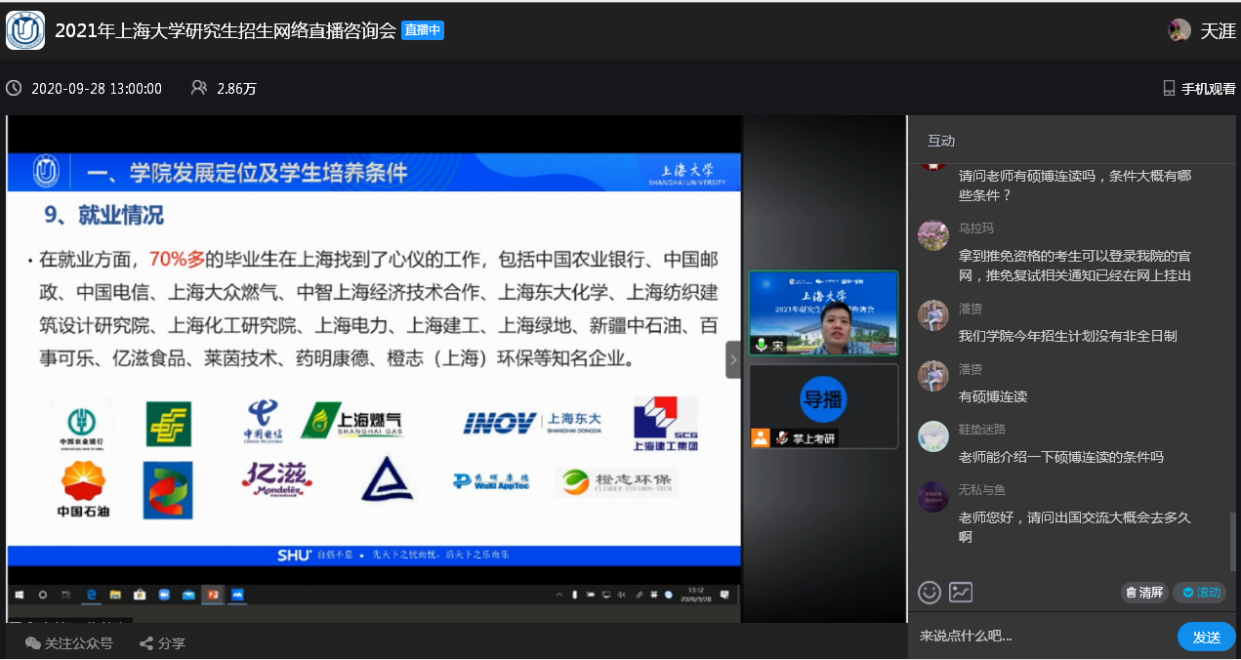Click 乌拉玛's avatar in the chat
This screenshot has height=660, width=1241.
(x=933, y=235)
